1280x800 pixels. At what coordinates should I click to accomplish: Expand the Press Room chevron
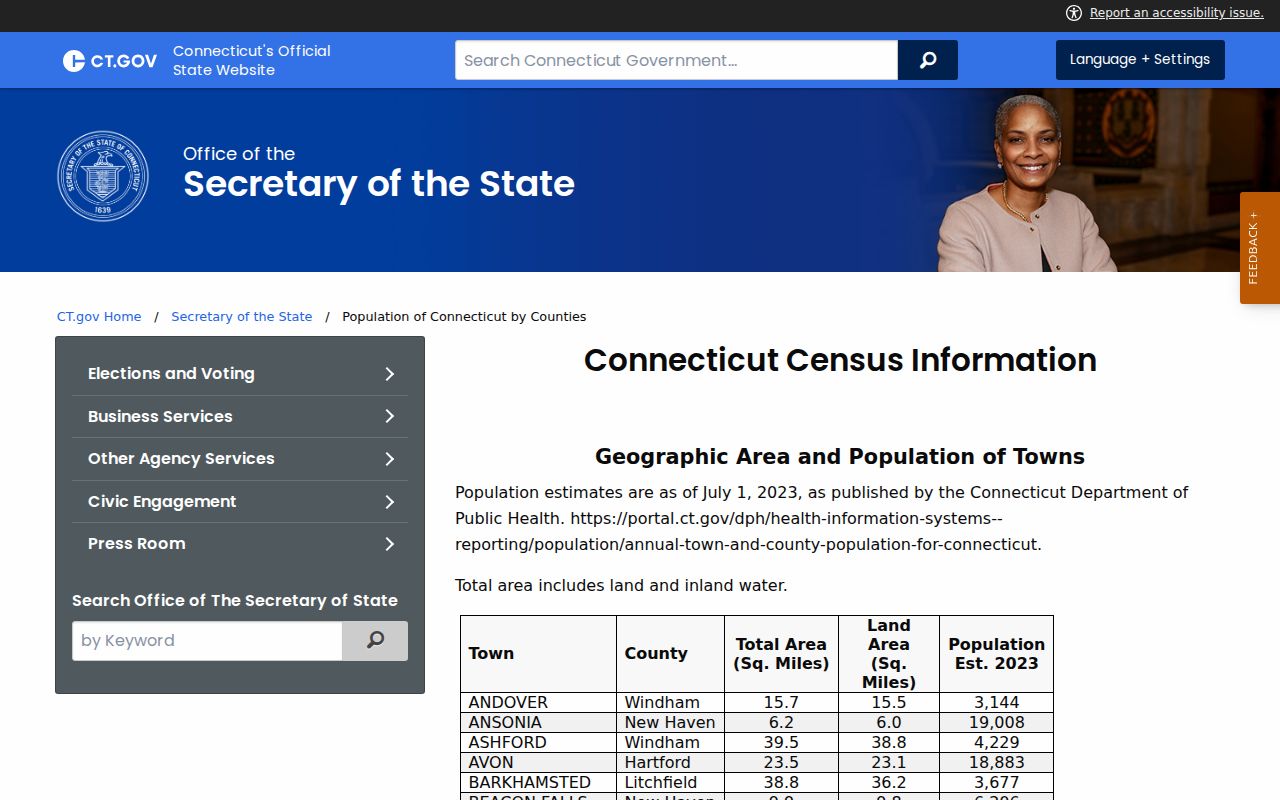(390, 544)
